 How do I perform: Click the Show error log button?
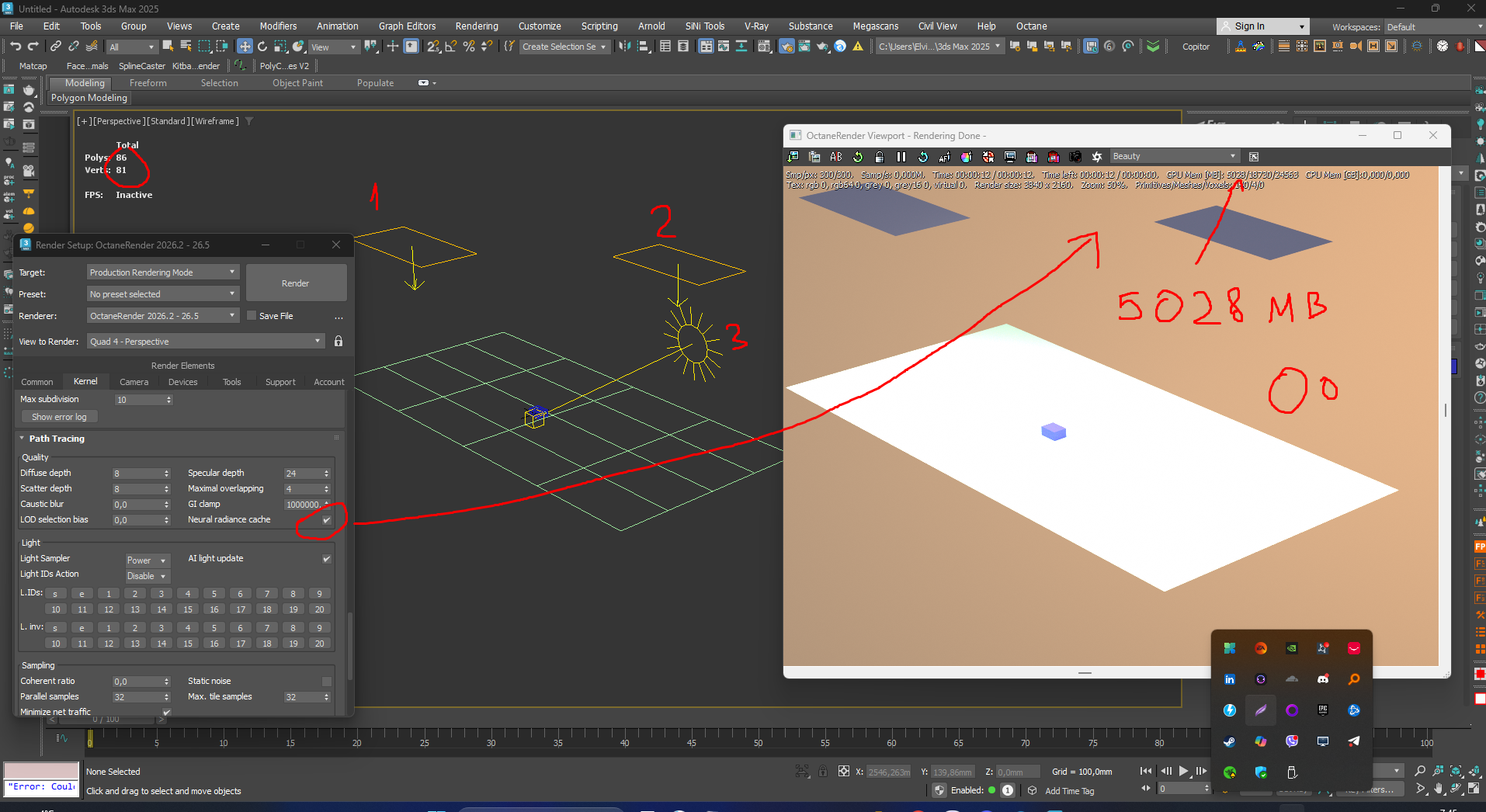59,417
